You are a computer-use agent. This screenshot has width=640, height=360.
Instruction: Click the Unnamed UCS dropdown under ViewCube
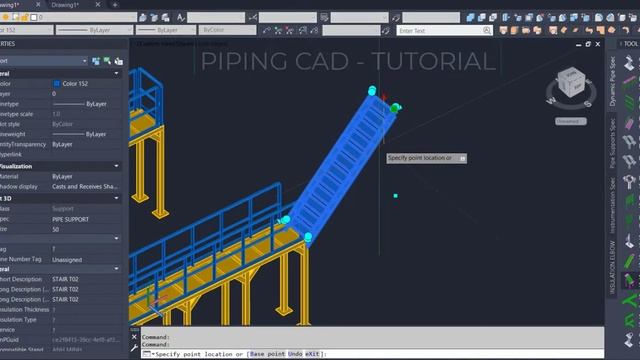[571, 121]
